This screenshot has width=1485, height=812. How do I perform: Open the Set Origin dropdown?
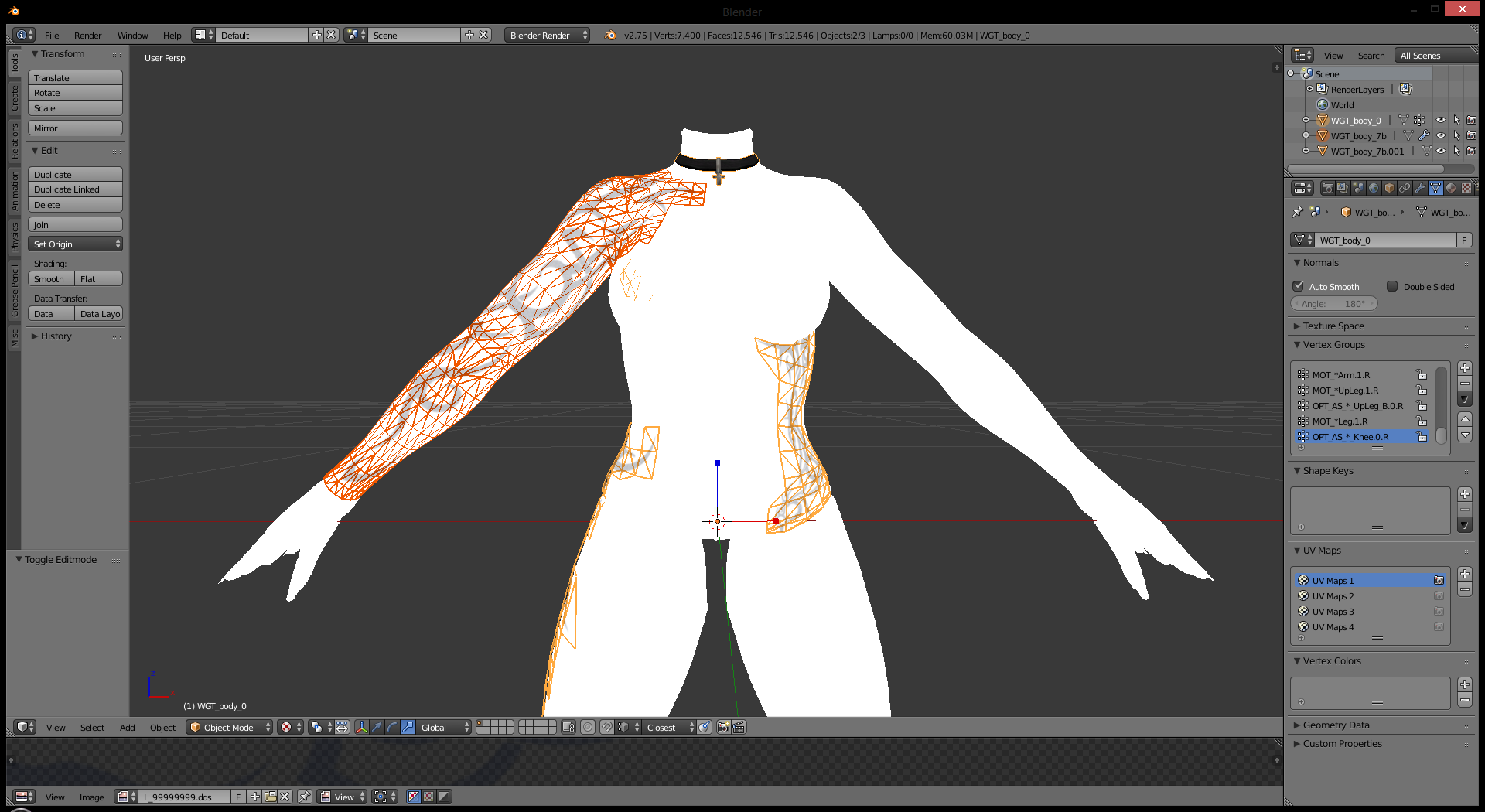76,244
